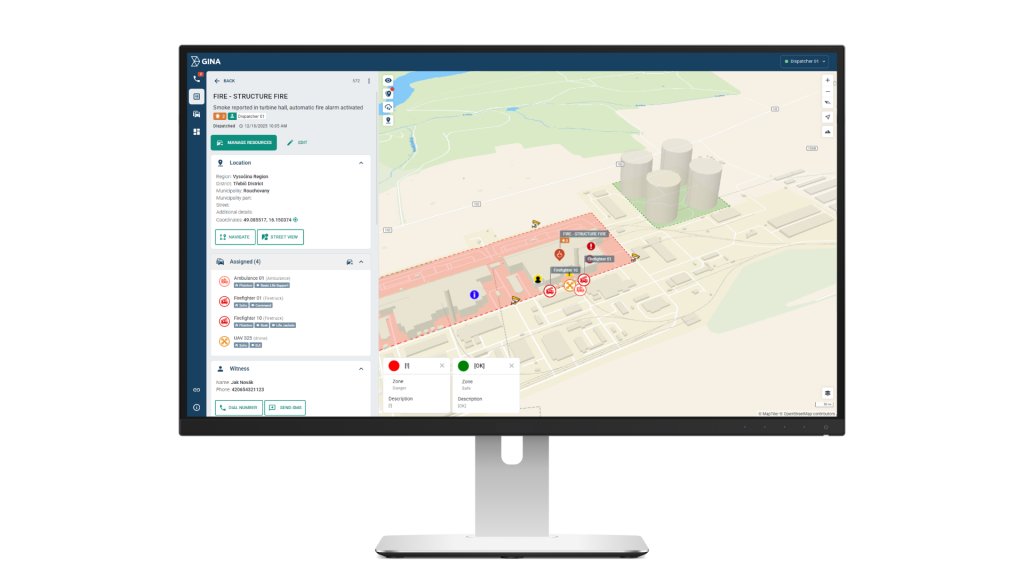Image resolution: width=1024 pixels, height=576 pixels.
Task: Open the map layers icon
Action: coord(827,393)
